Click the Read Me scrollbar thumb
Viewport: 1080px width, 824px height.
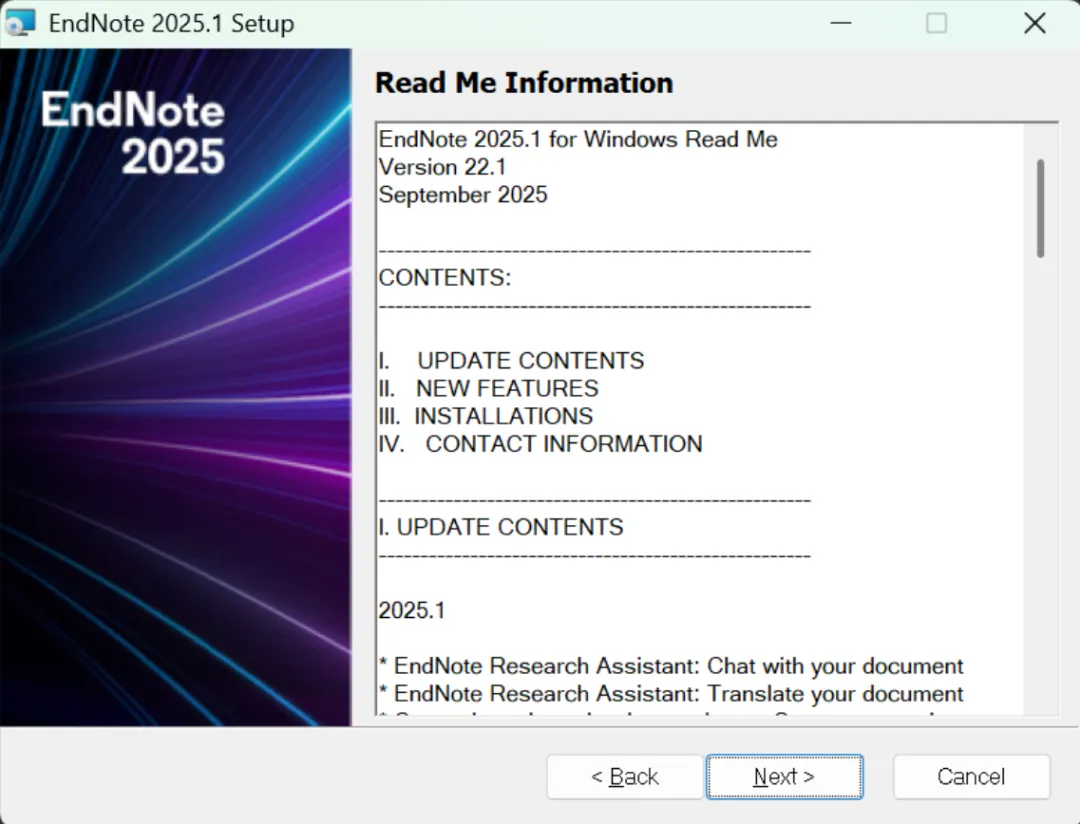click(1040, 208)
